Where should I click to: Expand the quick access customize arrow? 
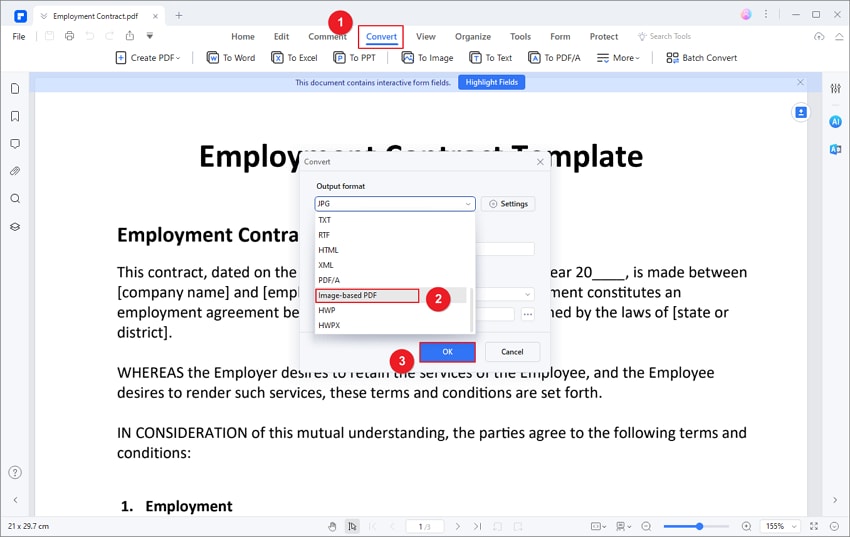coord(150,36)
